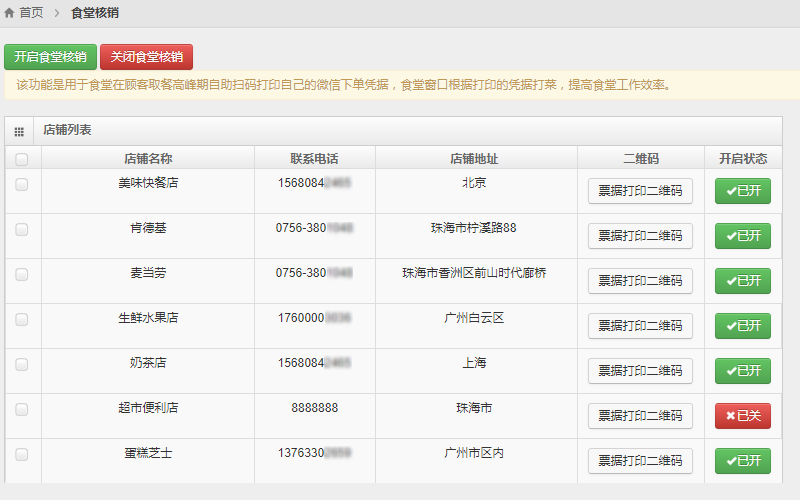800x500 pixels.
Task: Toggle 已开 status for 蛋糕芝士
Action: pyautogui.click(x=742, y=461)
